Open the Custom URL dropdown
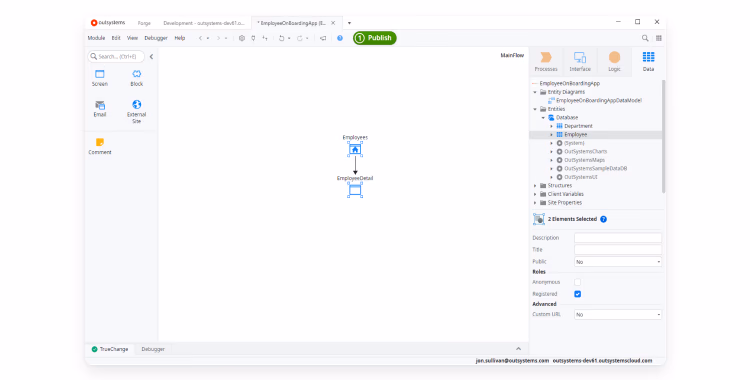Image resolution: width=750 pixels, height=380 pixels. [618, 314]
